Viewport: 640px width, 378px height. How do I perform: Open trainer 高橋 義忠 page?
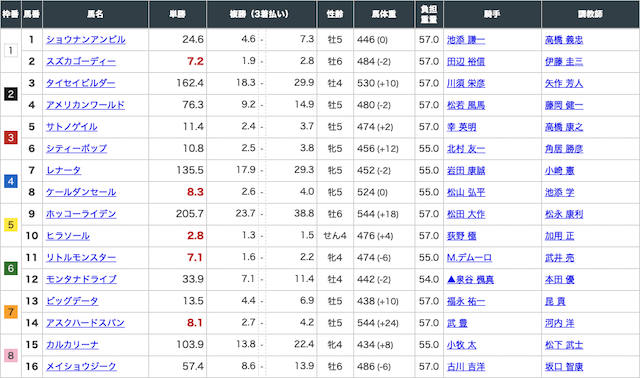[x=564, y=40]
